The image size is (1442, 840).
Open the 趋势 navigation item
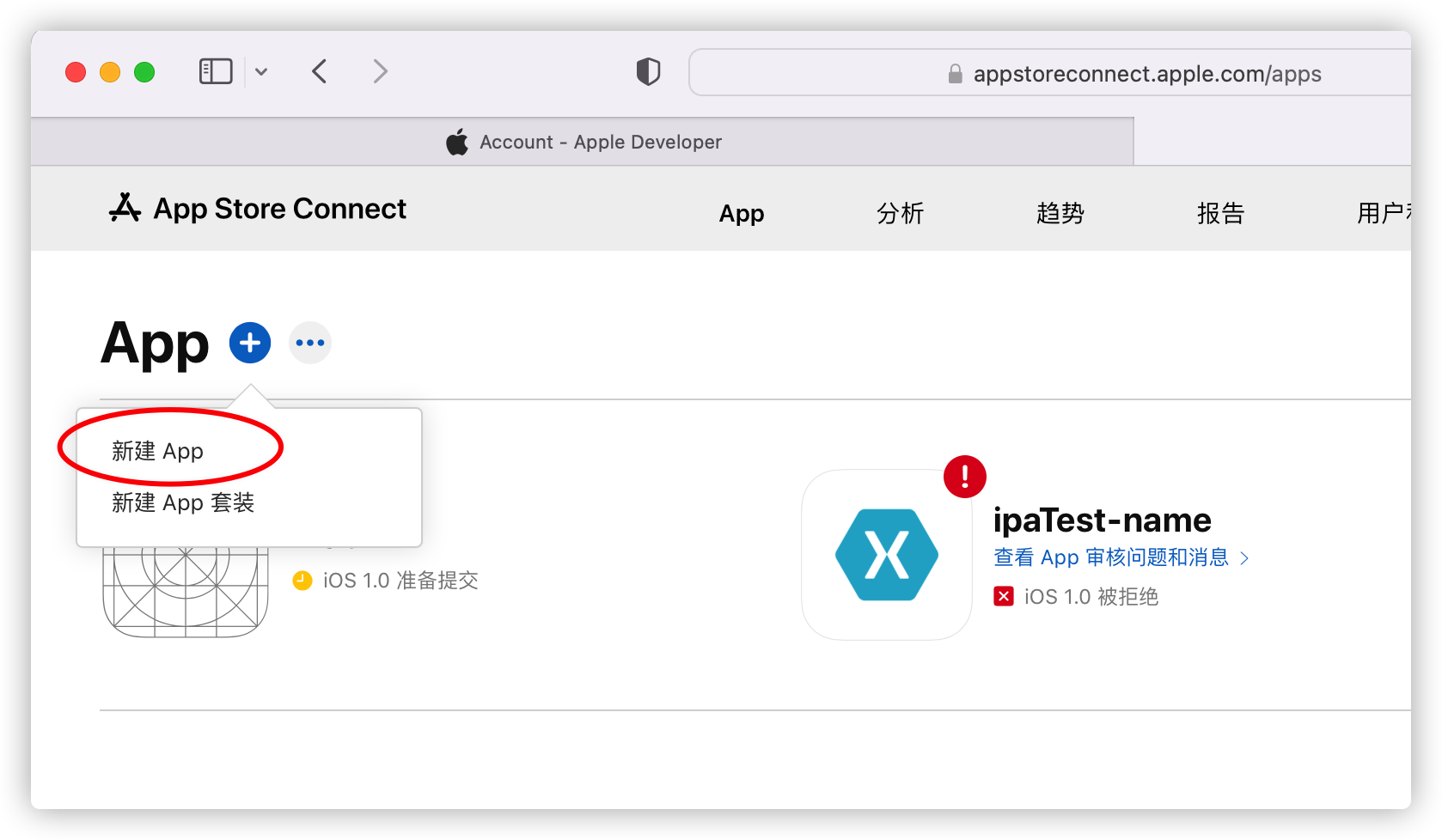click(1060, 213)
